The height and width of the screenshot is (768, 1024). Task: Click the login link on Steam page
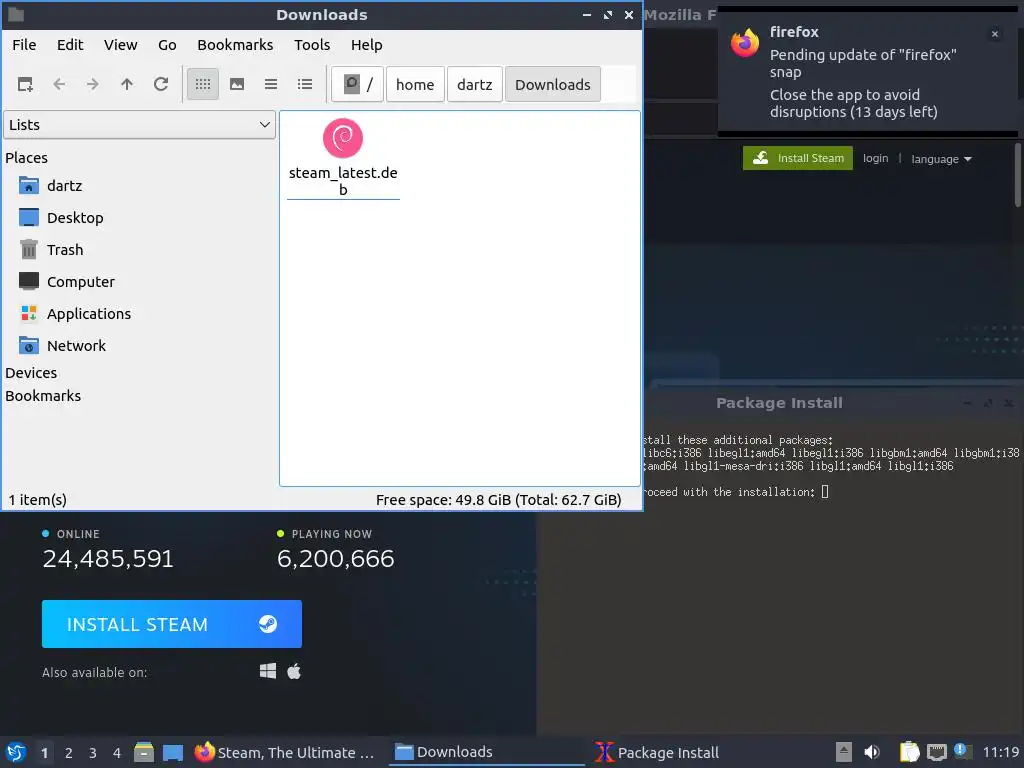(875, 158)
